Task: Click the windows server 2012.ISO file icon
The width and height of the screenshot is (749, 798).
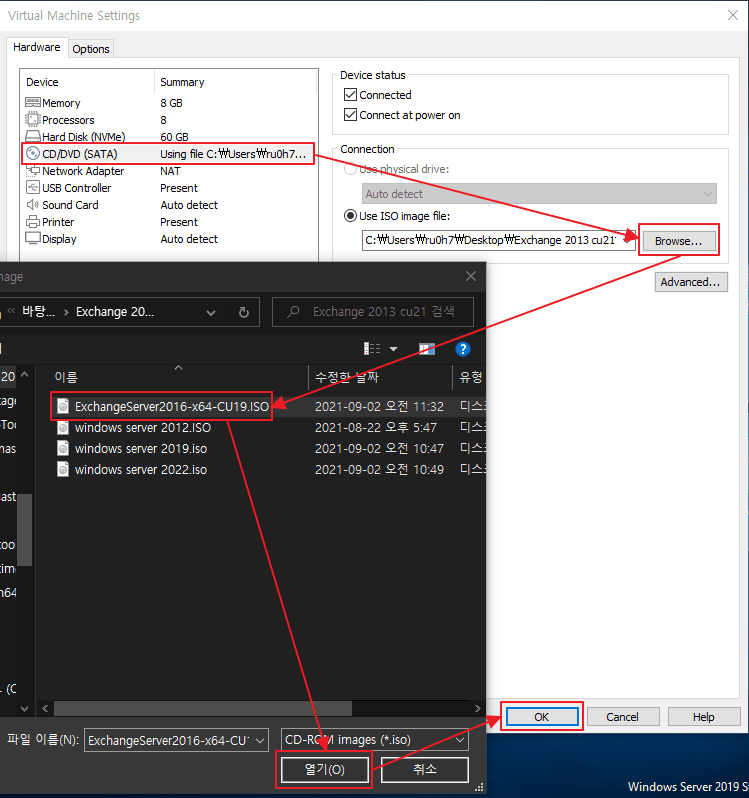Action: pos(63,427)
